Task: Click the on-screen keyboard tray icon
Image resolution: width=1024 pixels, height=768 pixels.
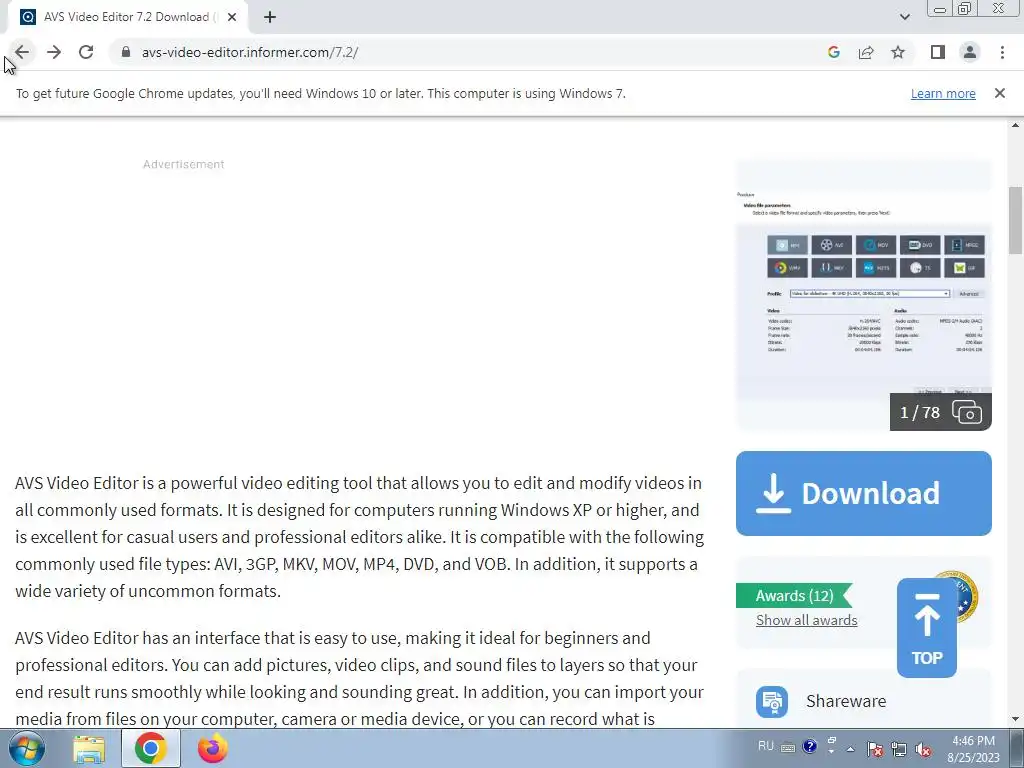Action: tap(788, 748)
